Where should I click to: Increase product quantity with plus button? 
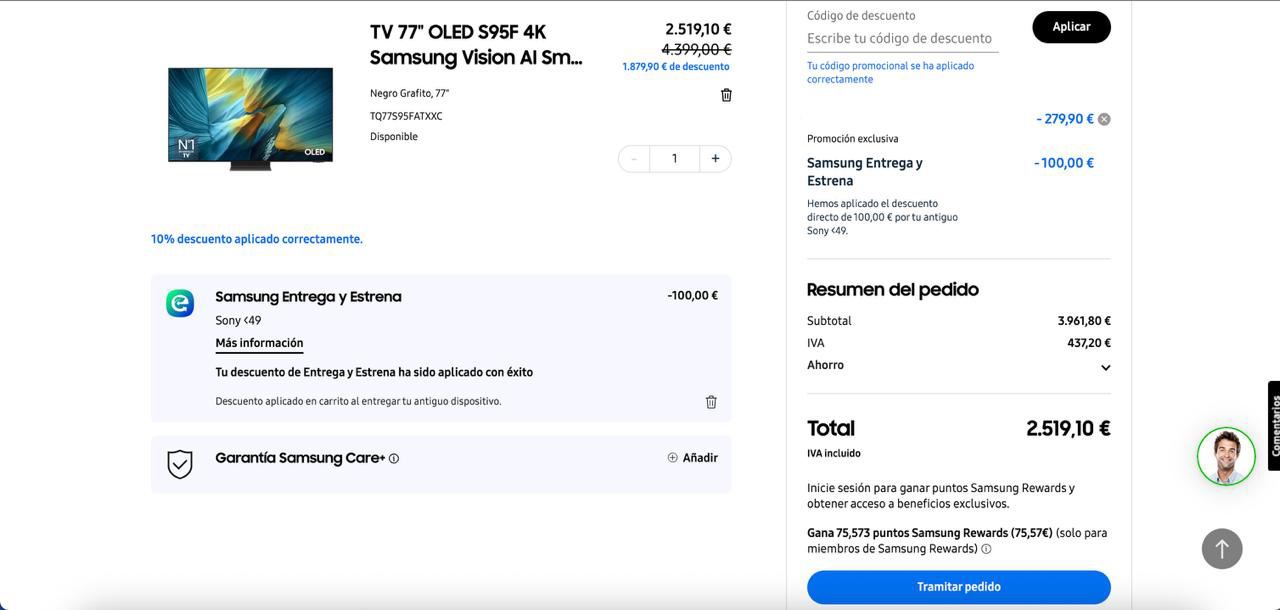click(715, 159)
